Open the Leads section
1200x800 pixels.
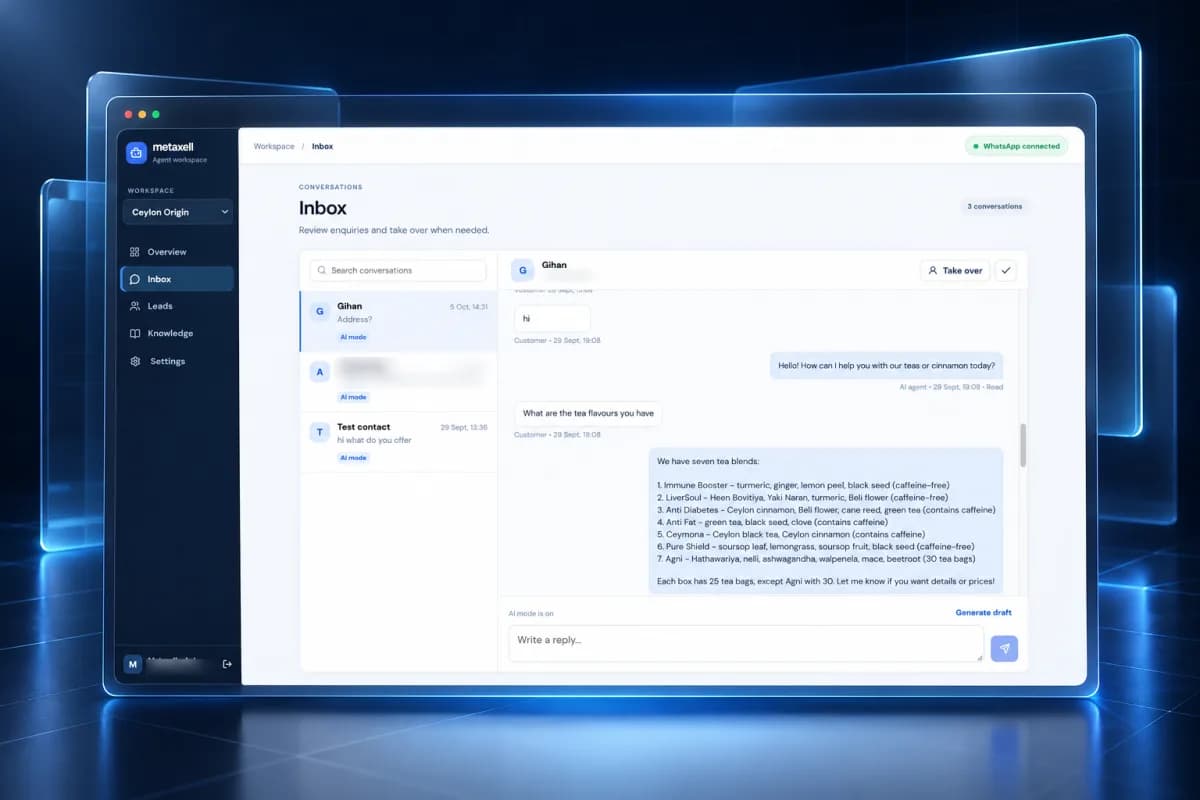(178, 306)
